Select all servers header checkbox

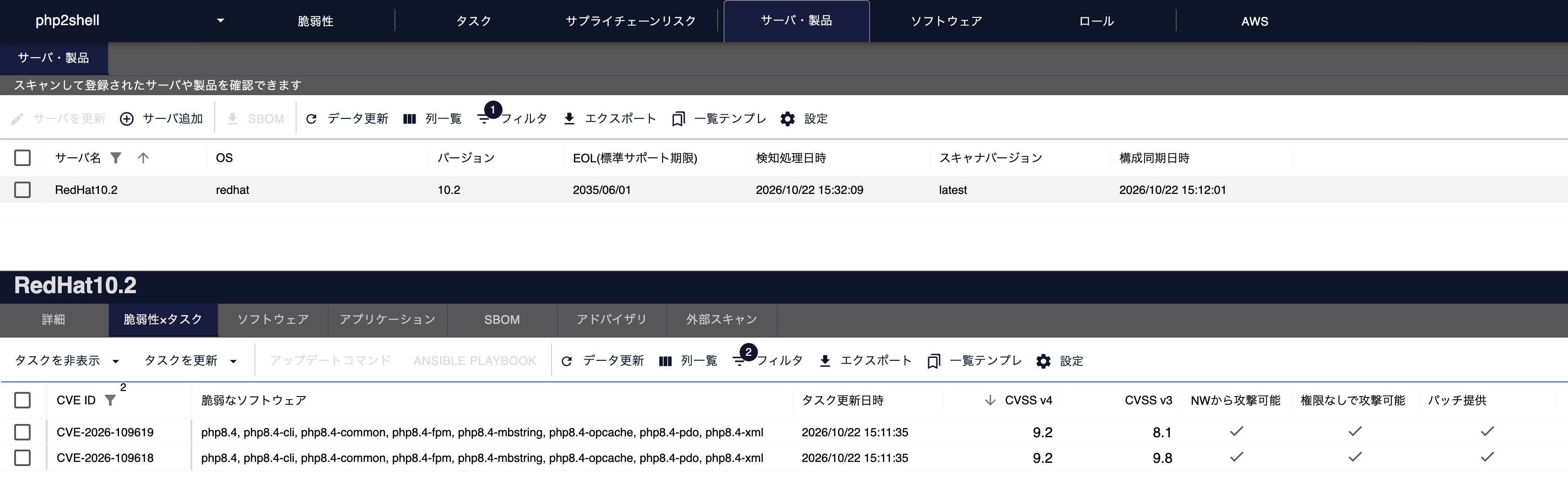pos(22,158)
